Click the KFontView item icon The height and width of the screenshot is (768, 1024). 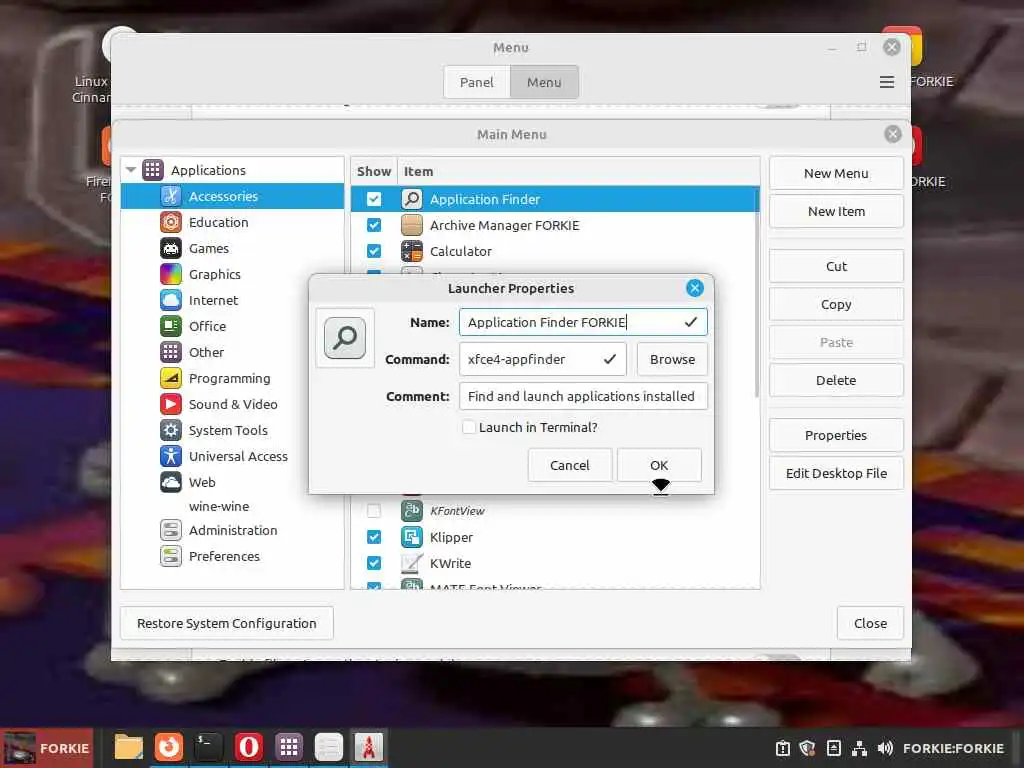[x=411, y=511]
